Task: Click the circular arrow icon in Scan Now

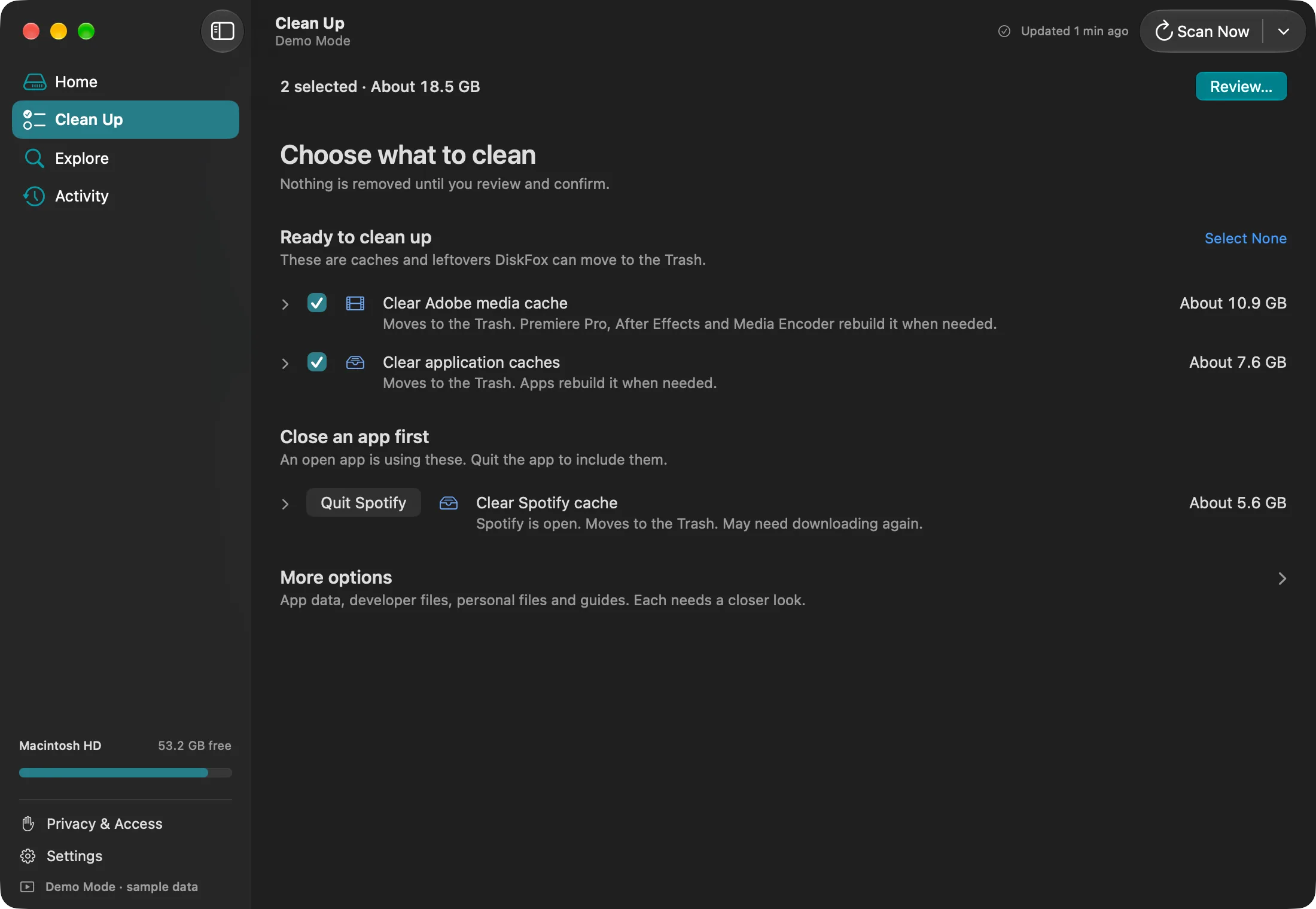Action: 1163,31
